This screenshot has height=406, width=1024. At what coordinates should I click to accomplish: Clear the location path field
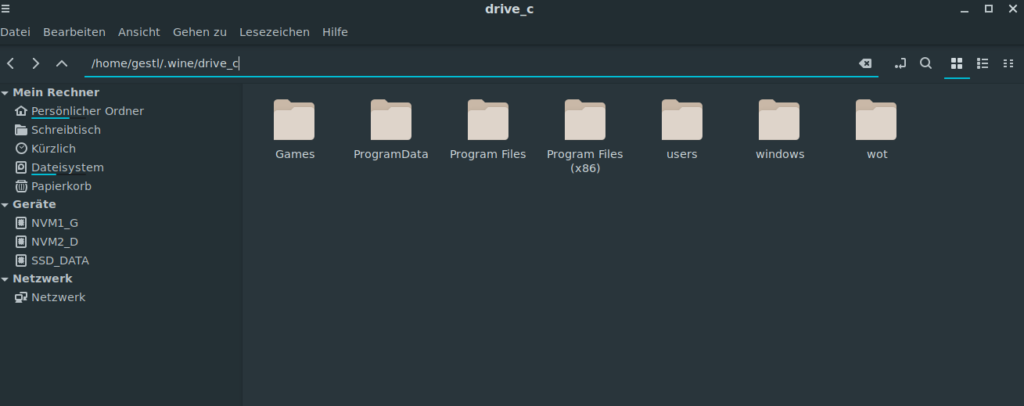click(865, 63)
